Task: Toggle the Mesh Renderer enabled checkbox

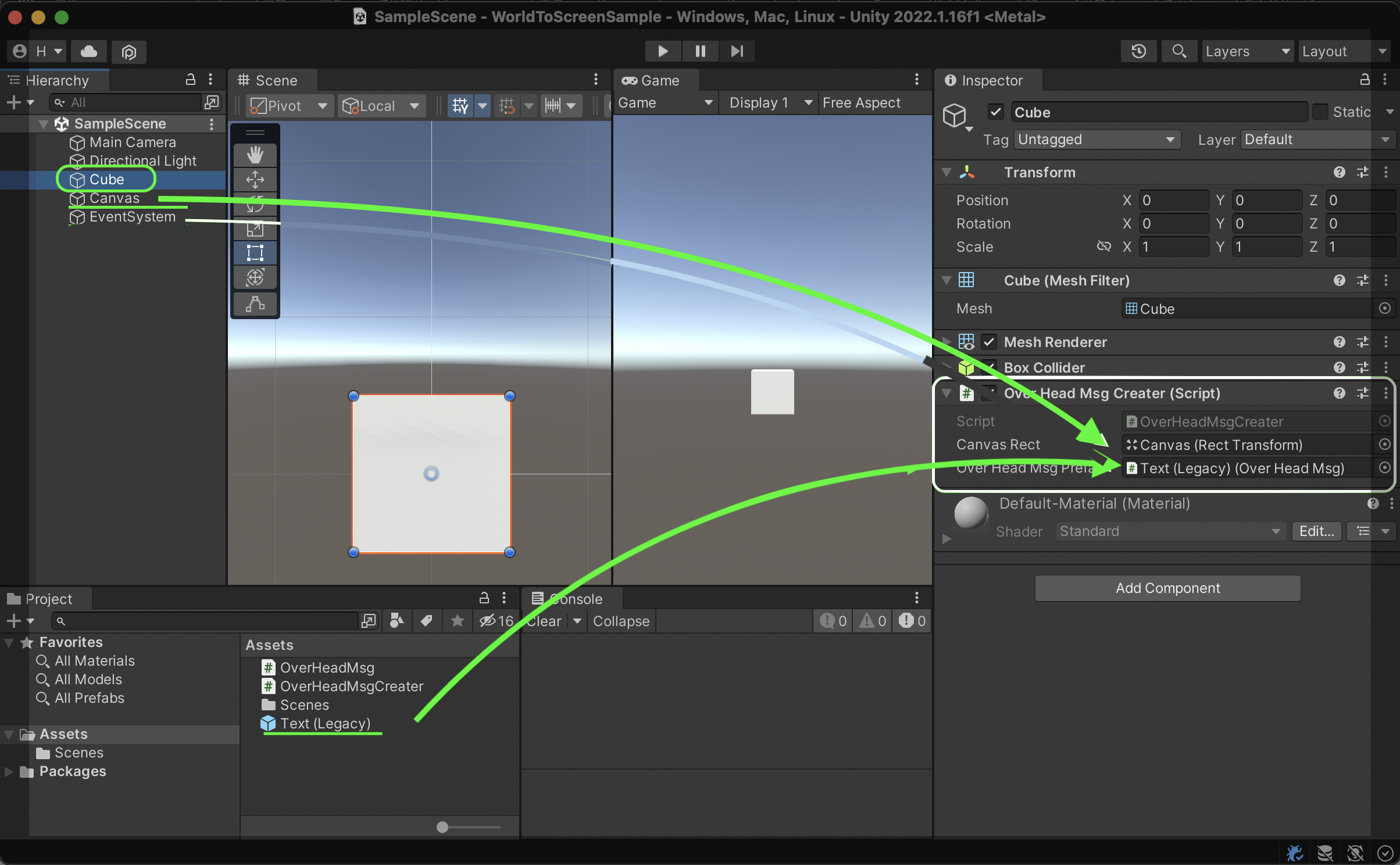Action: pyautogui.click(x=988, y=342)
